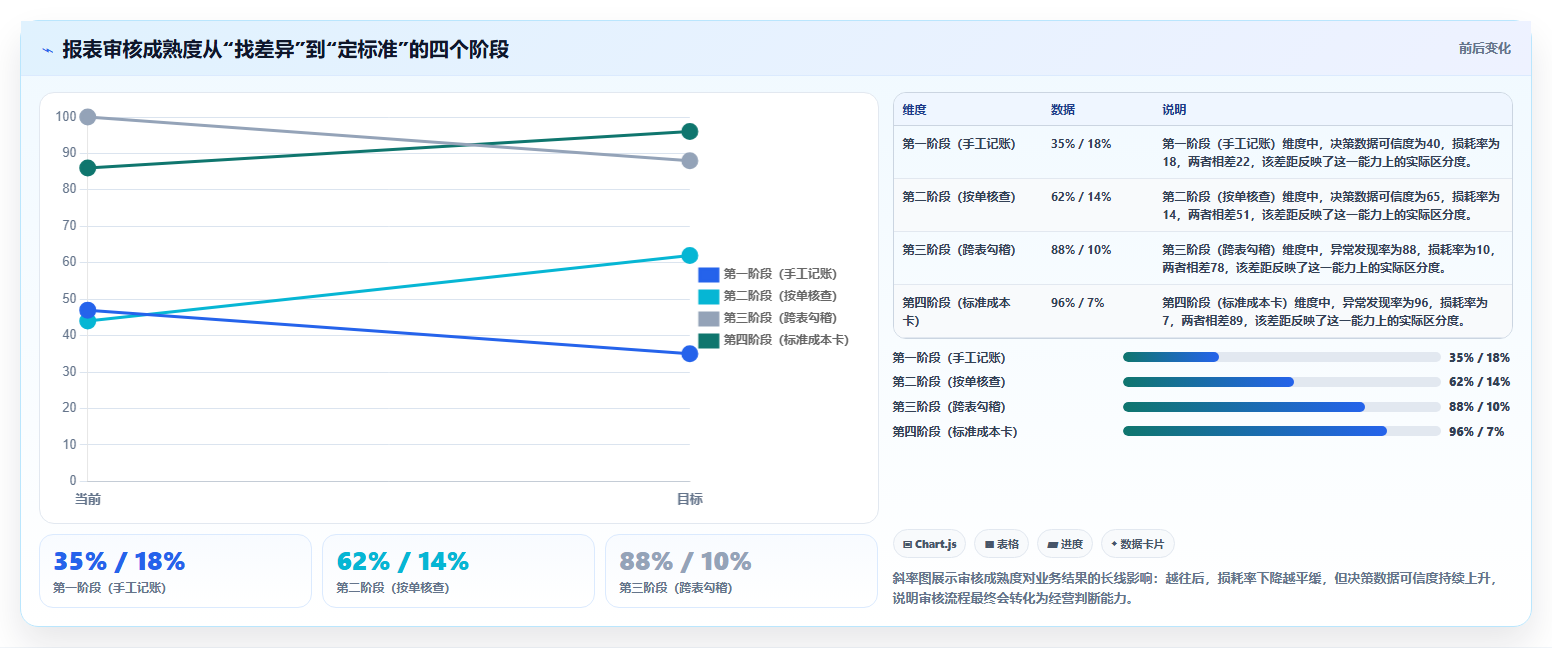Click table cell 第二阶段（按单核查）
The height and width of the screenshot is (648, 1552).
point(959,197)
